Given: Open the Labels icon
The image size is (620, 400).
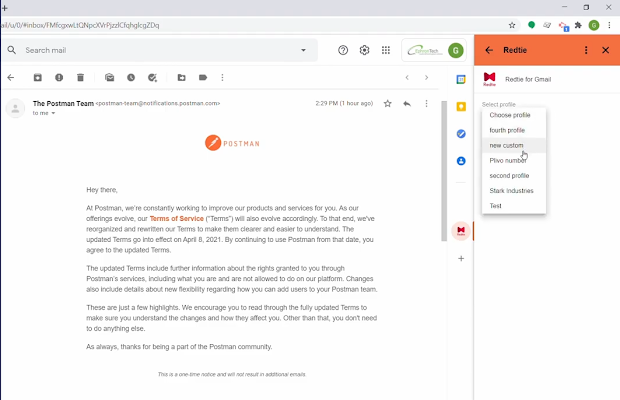Looking at the screenshot, I should (203, 77).
